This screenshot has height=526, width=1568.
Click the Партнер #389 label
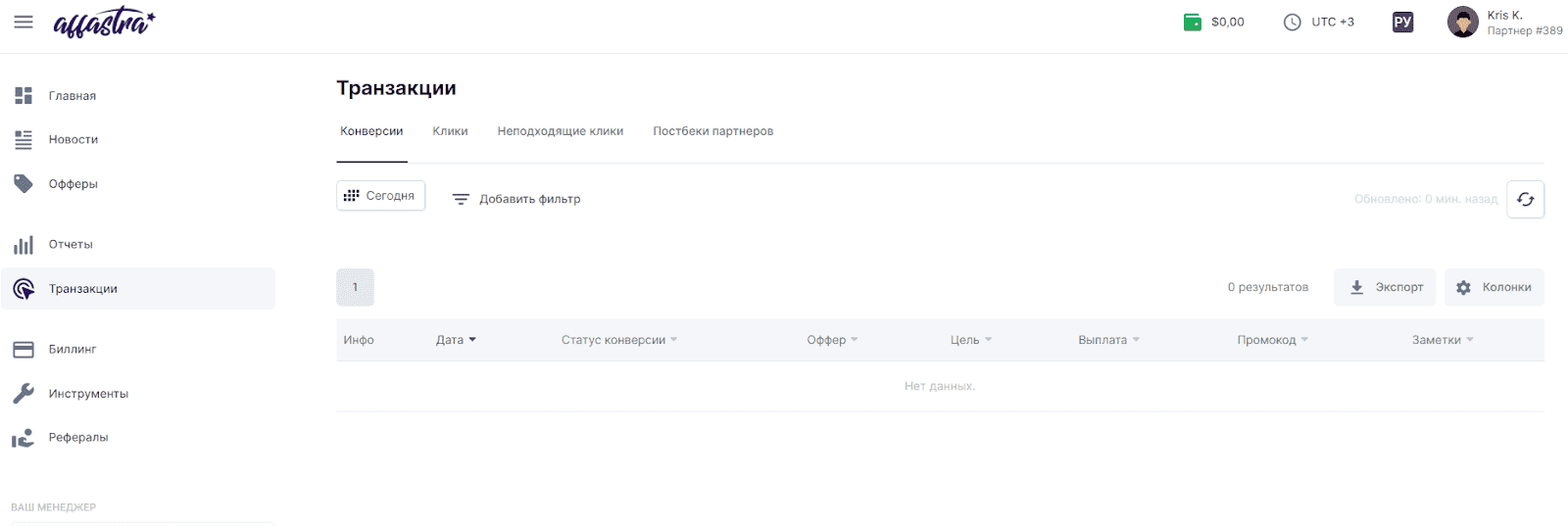[1525, 30]
